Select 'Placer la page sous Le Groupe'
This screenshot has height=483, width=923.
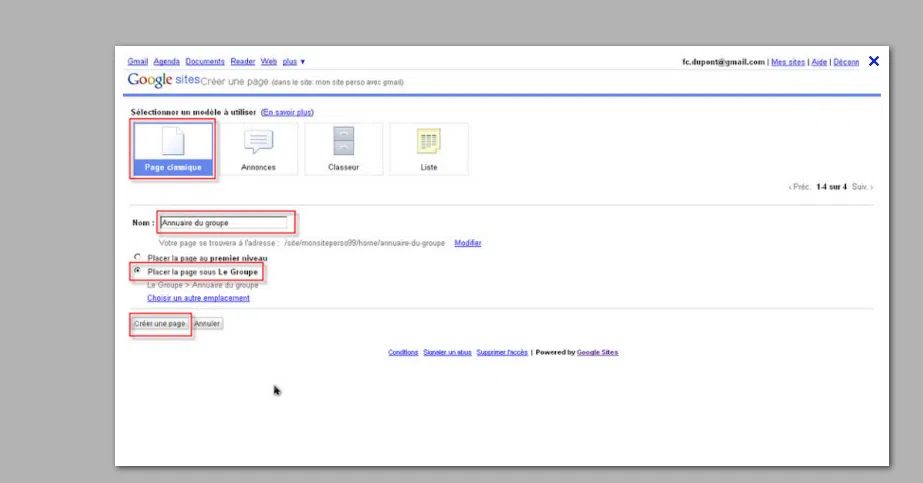[x=137, y=271]
